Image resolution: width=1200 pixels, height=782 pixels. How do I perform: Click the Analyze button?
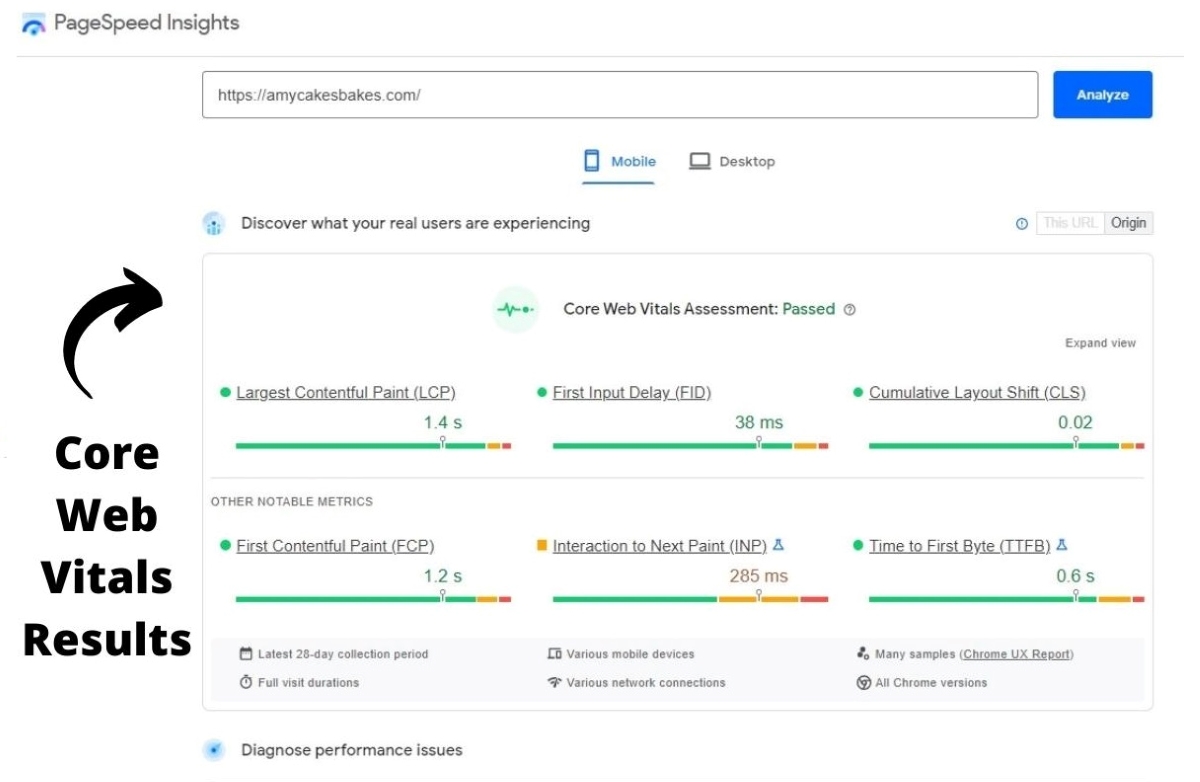click(x=1103, y=95)
